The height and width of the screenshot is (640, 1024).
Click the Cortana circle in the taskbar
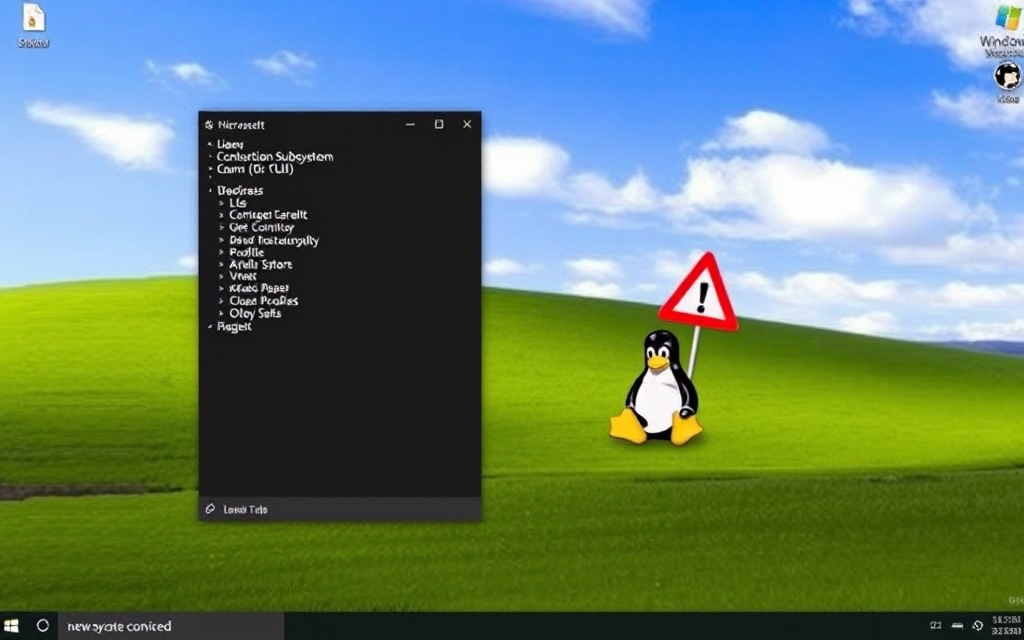tap(42, 626)
